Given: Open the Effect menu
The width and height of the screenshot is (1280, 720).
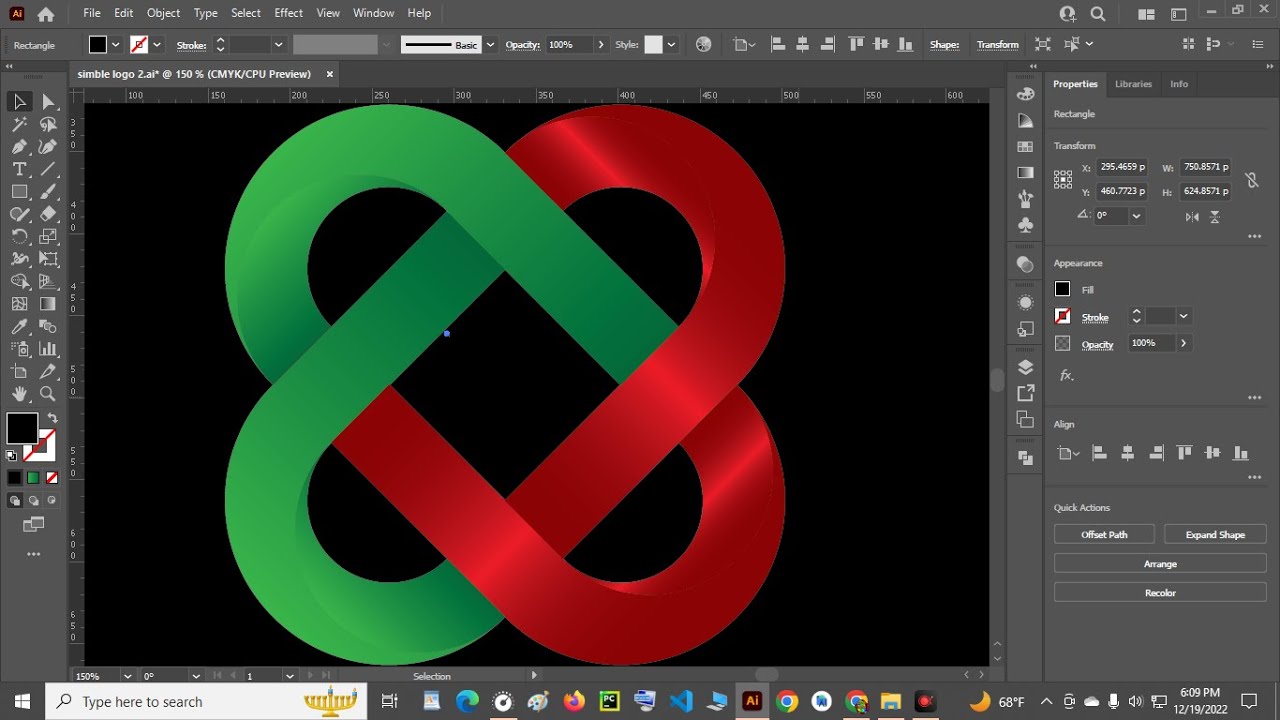Looking at the screenshot, I should [x=288, y=13].
